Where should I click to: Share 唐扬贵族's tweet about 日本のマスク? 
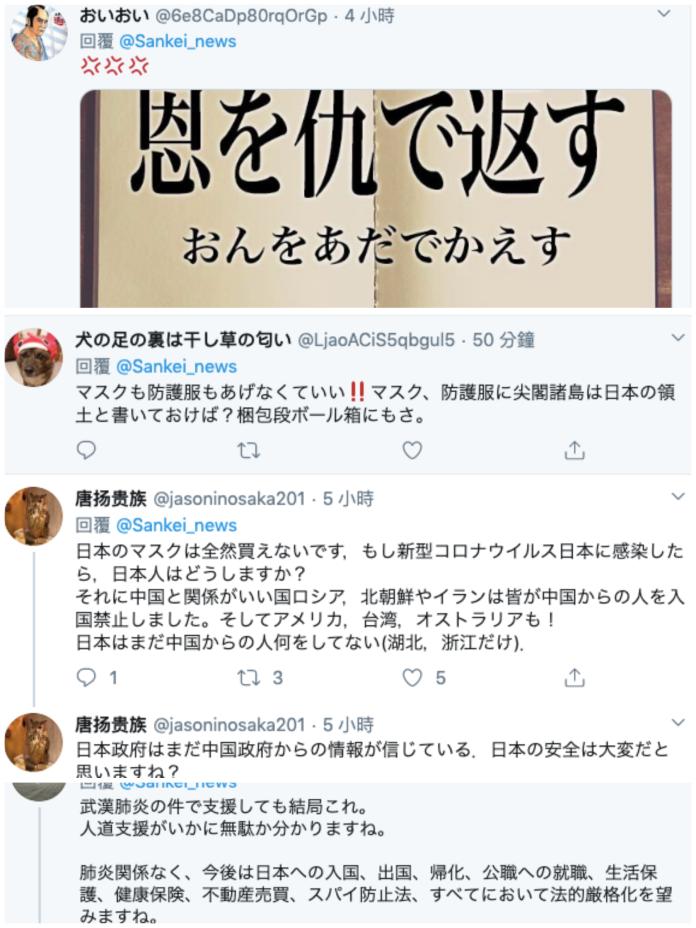[x=574, y=677]
